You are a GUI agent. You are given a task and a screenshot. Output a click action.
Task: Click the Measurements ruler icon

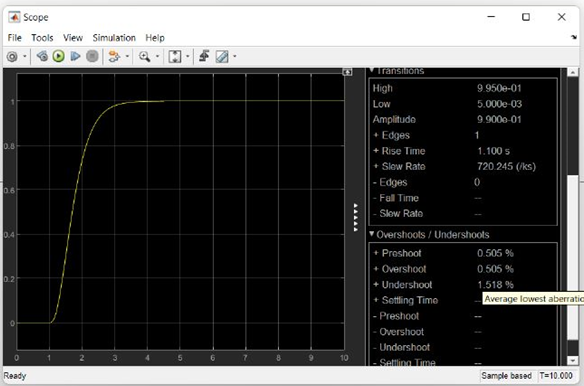222,57
